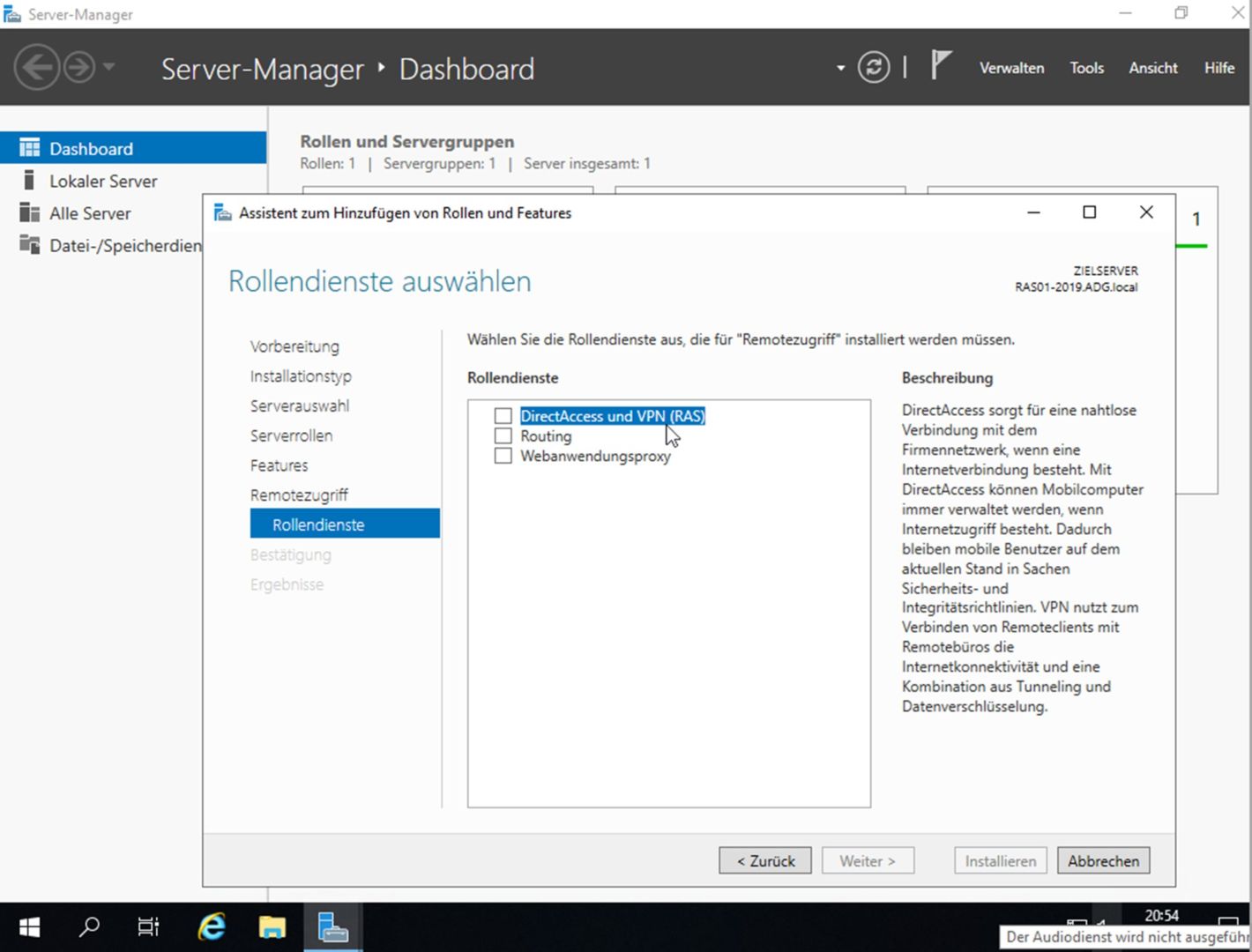Click the taskbar search magnifier icon

tap(89, 927)
